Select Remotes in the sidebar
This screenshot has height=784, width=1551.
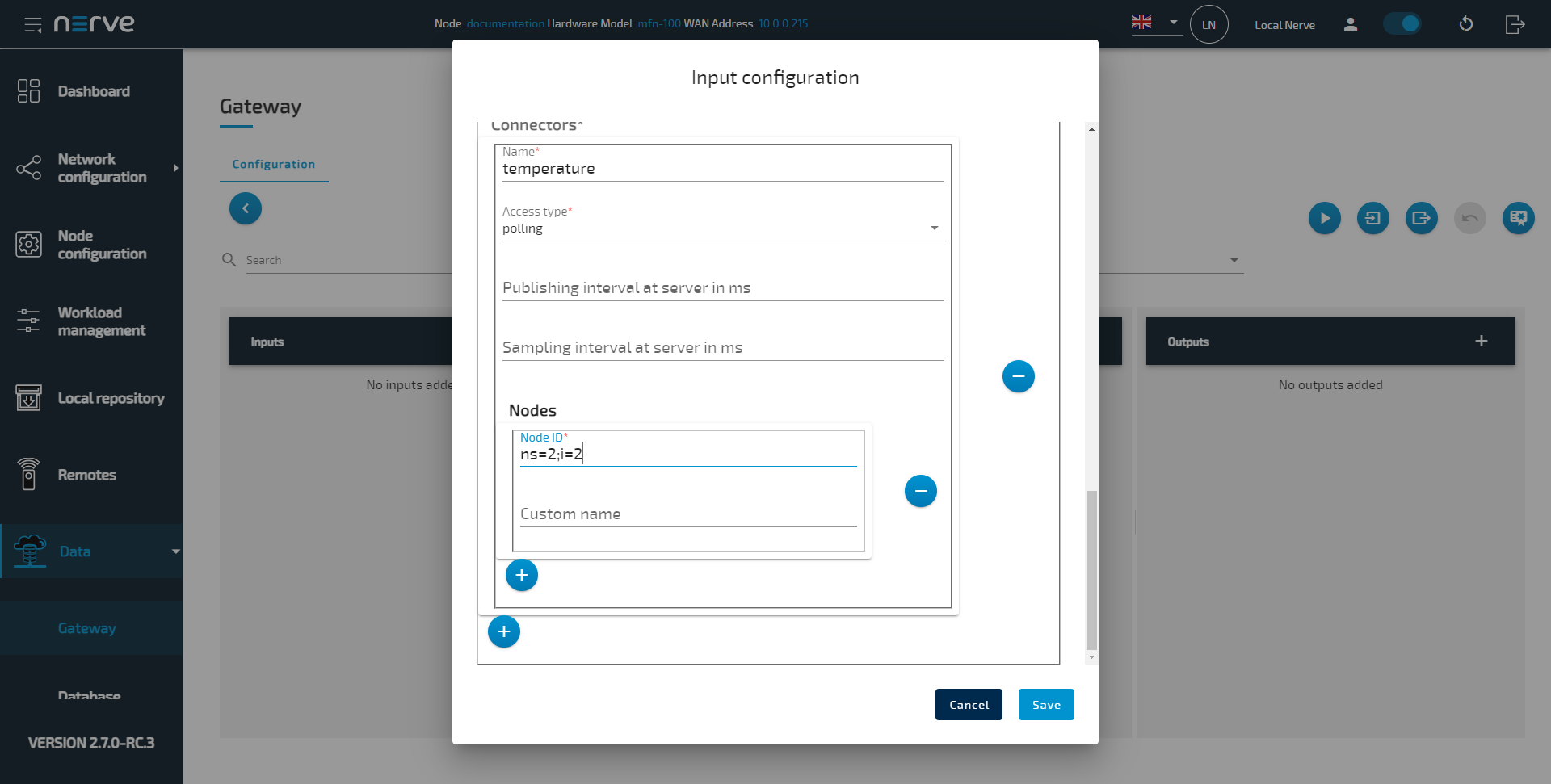86,475
